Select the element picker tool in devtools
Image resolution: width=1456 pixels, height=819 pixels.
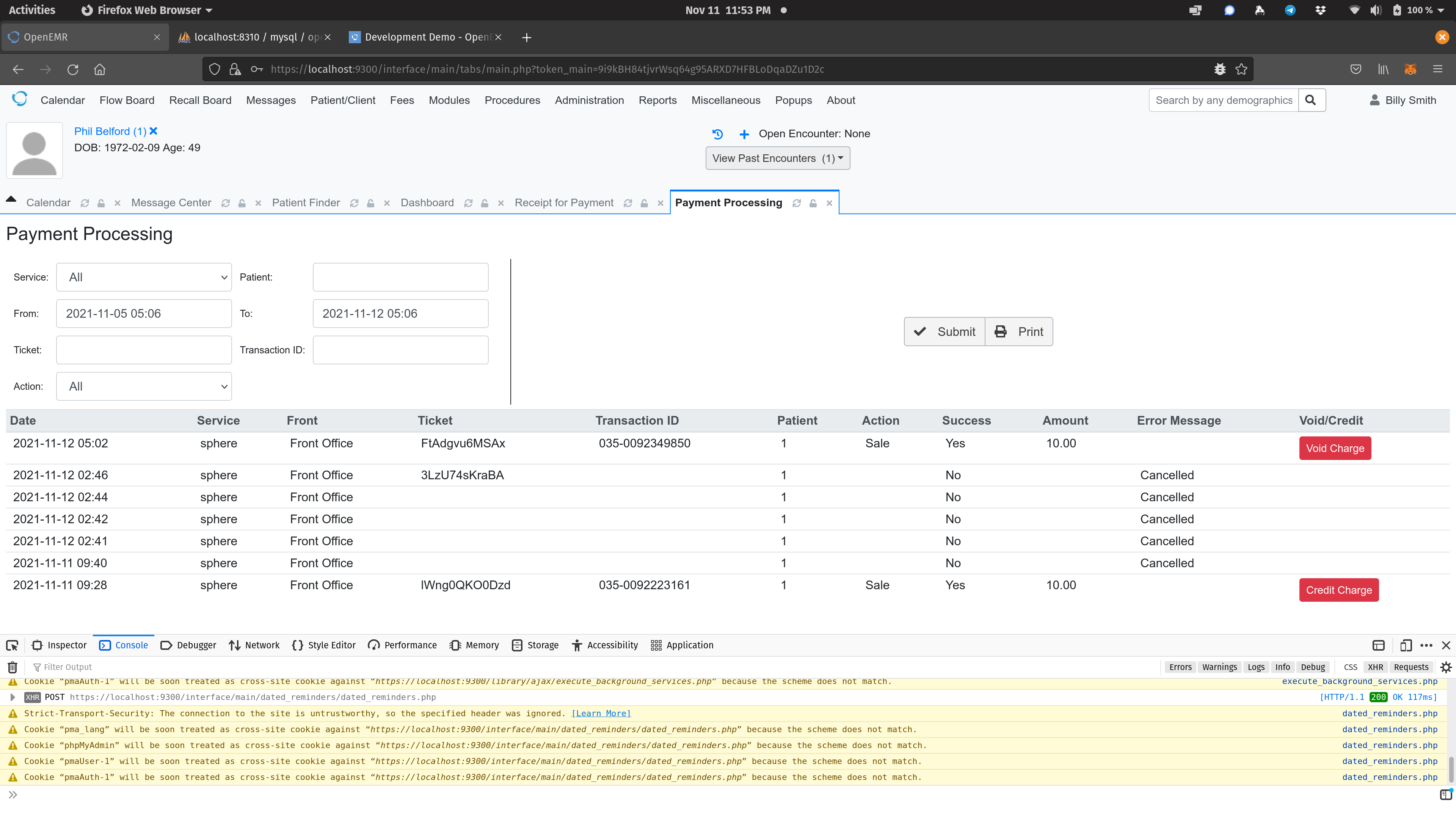[12, 645]
